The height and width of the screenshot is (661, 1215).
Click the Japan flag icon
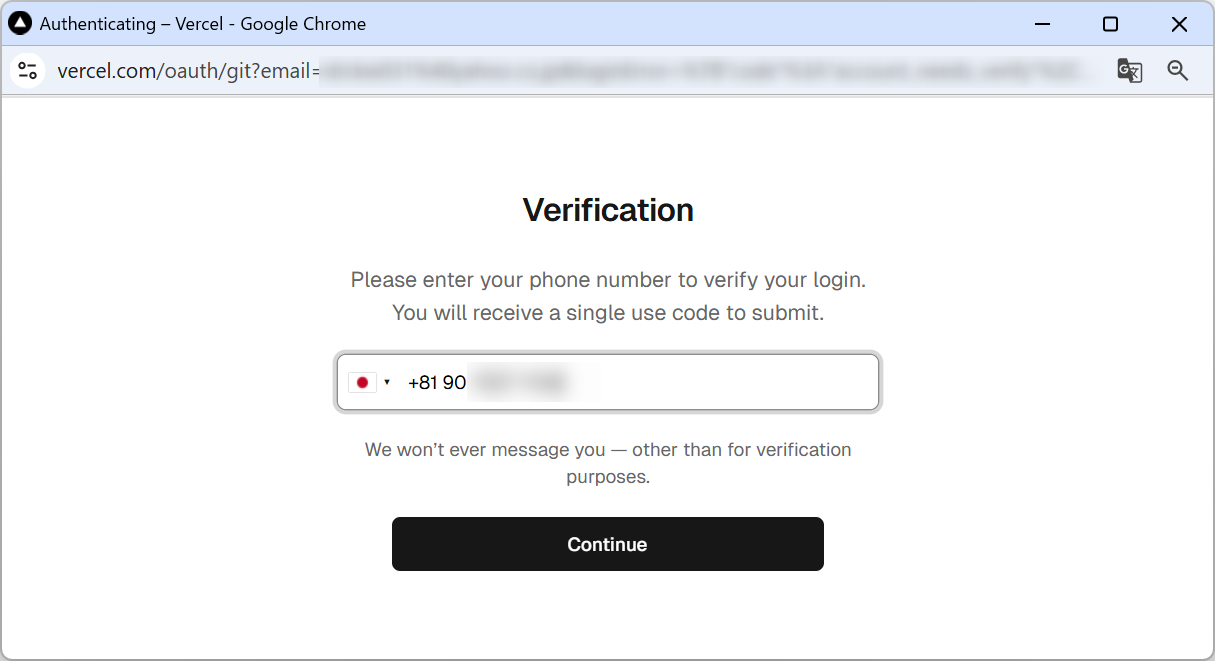click(362, 382)
